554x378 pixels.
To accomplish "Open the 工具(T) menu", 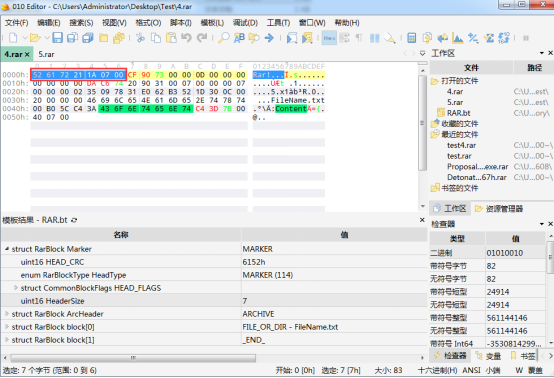I will pos(278,23).
